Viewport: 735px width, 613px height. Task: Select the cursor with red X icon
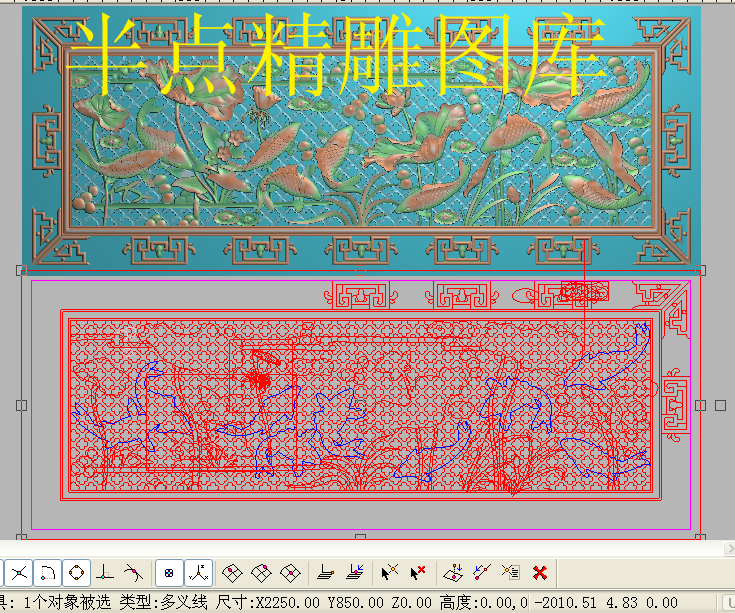[x=417, y=572]
